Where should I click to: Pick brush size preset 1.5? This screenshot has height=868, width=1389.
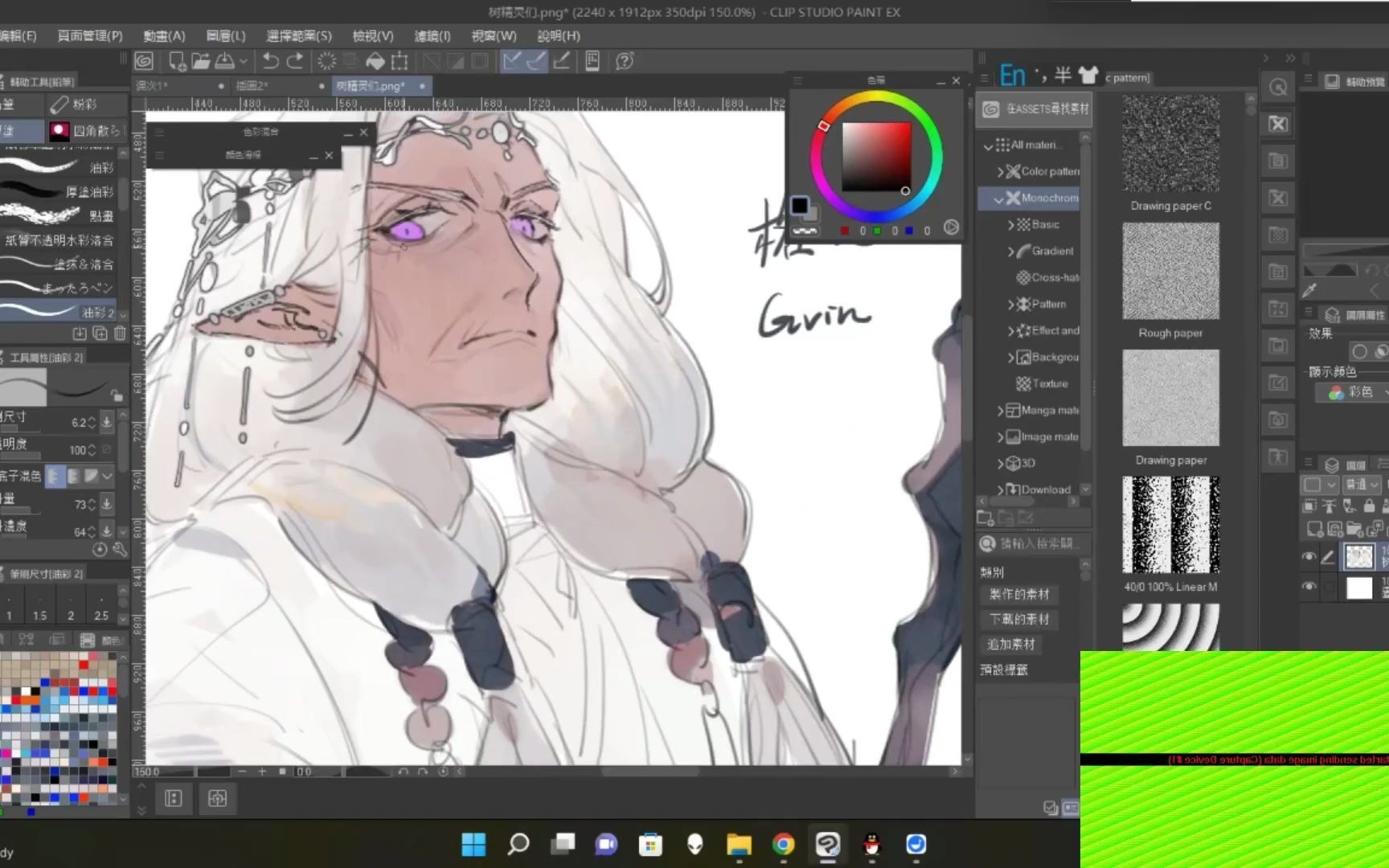(39, 607)
